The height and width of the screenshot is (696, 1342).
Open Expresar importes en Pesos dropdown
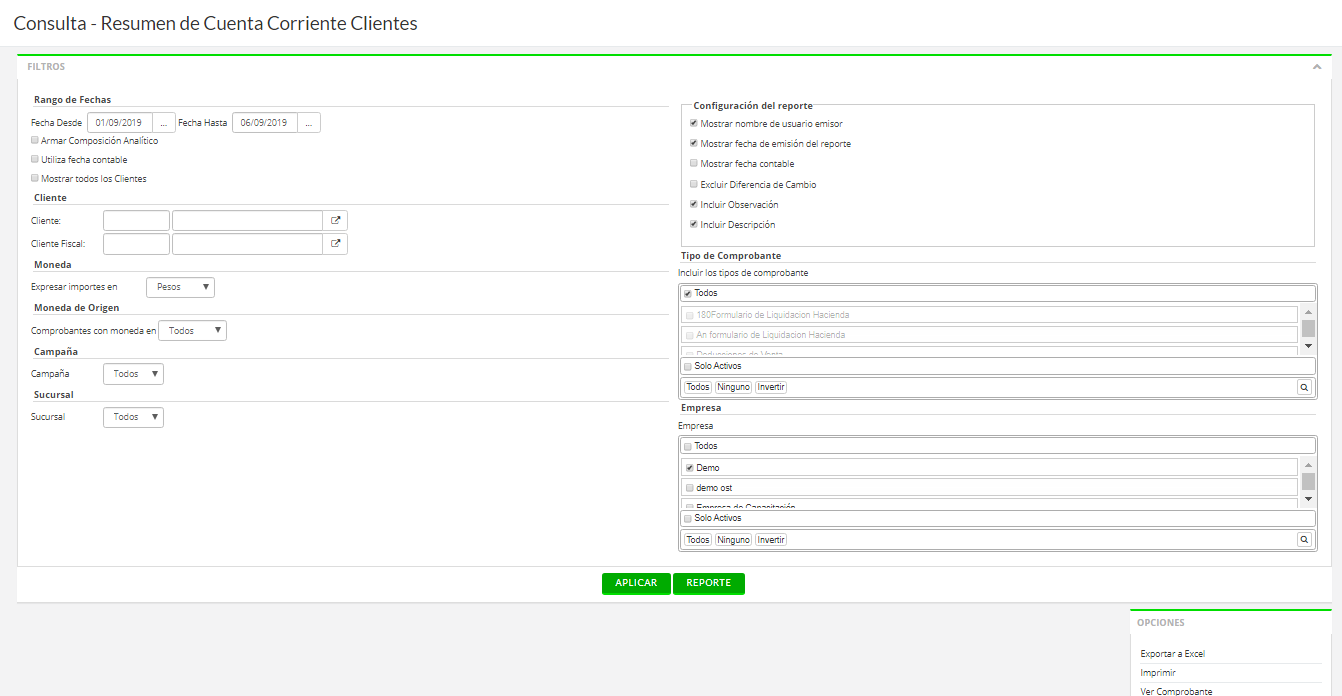(180, 287)
